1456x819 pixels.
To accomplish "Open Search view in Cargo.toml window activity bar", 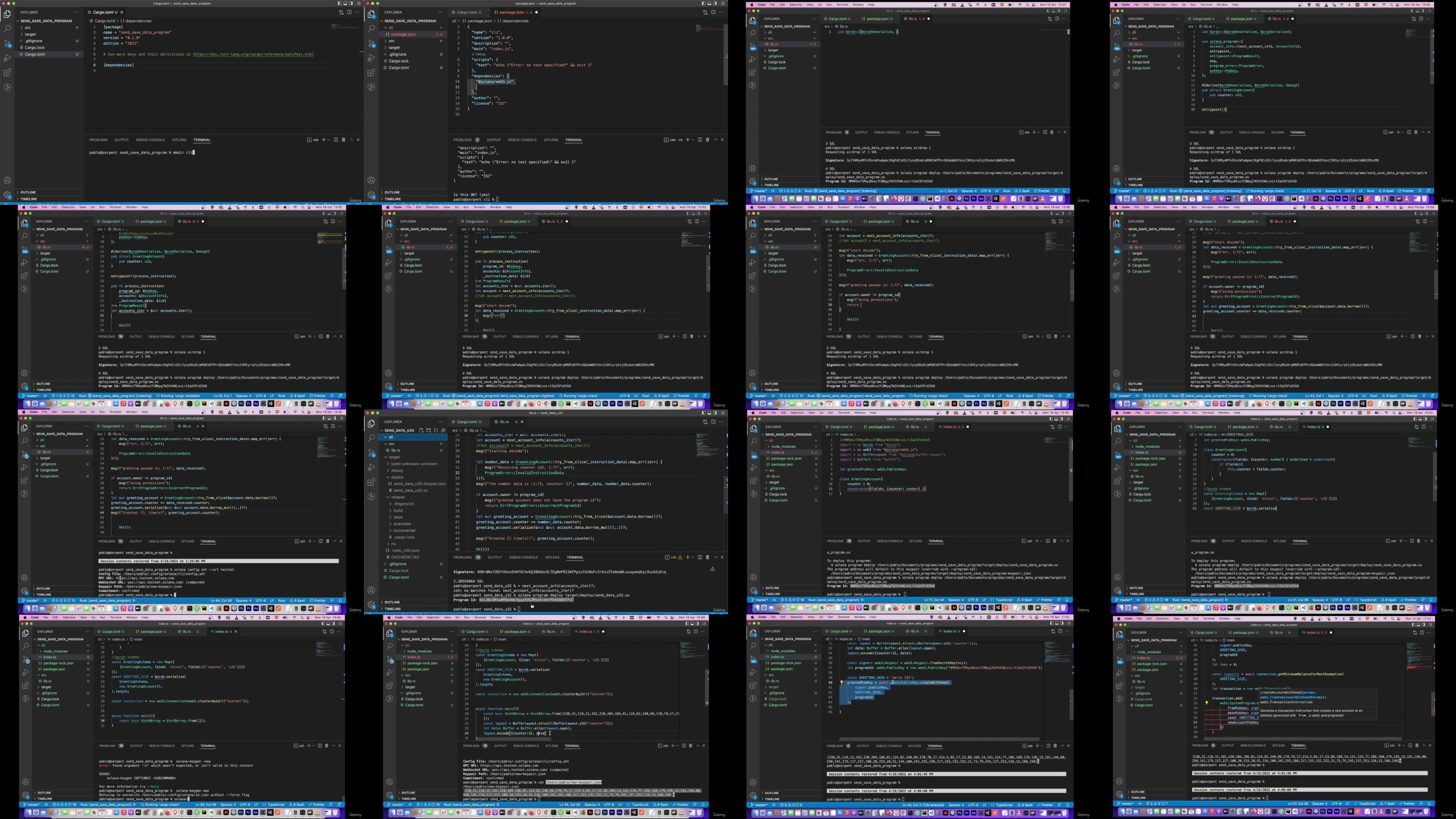I will pos(7,28).
